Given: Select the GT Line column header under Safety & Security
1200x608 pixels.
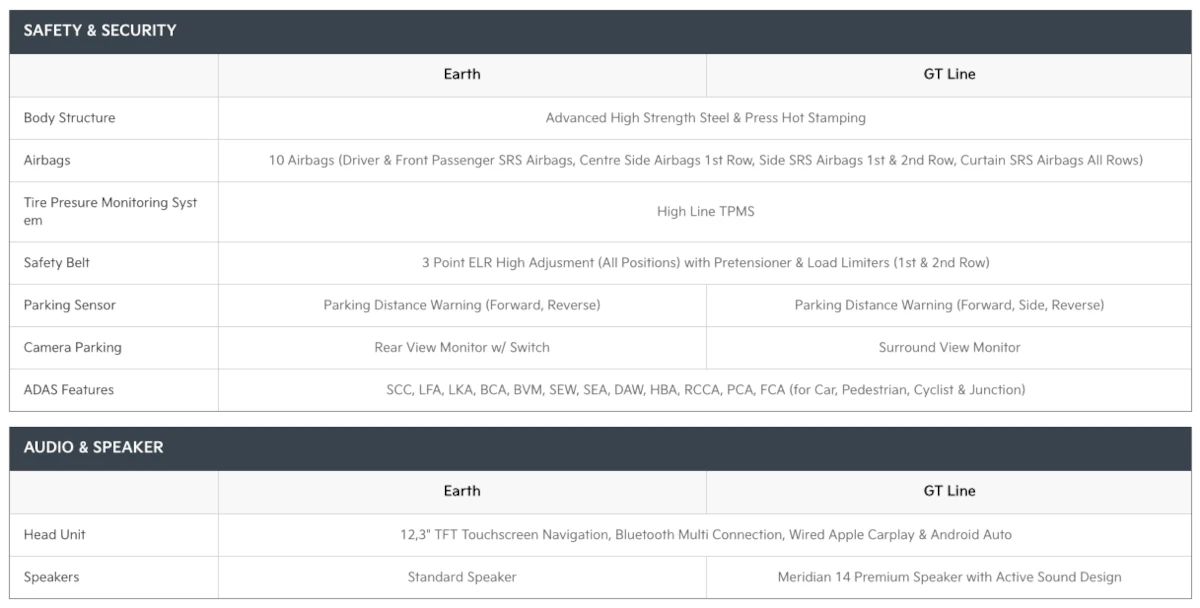Looking at the screenshot, I should coord(949,74).
